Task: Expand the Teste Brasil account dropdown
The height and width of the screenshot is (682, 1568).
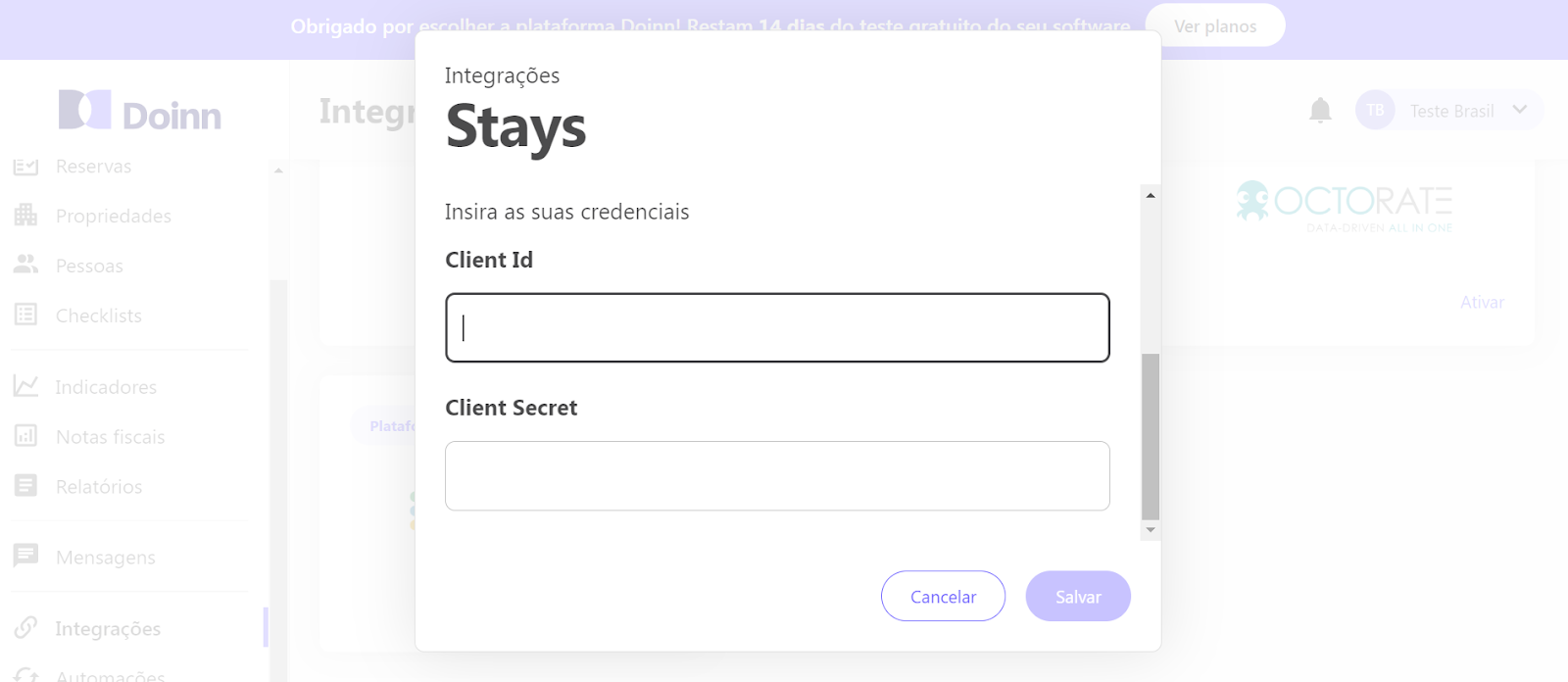Action: [1519, 110]
